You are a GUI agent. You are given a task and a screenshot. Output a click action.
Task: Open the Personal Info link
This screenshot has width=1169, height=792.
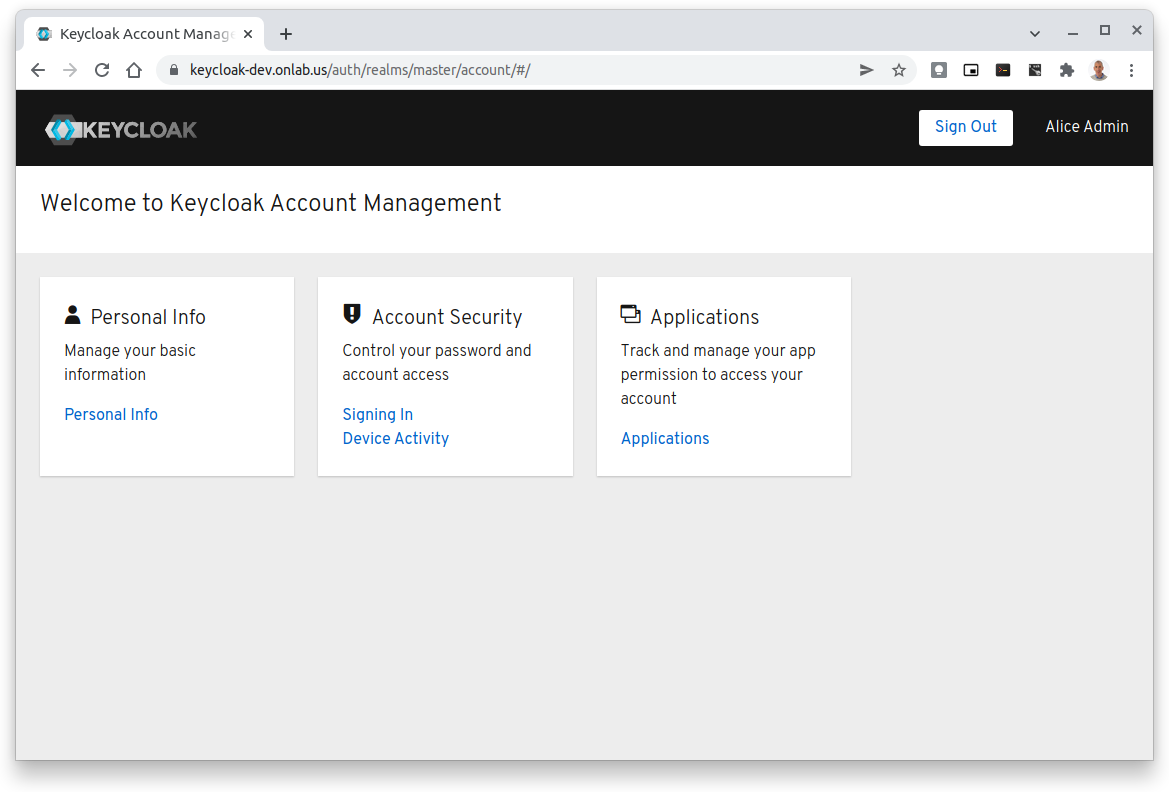(111, 415)
